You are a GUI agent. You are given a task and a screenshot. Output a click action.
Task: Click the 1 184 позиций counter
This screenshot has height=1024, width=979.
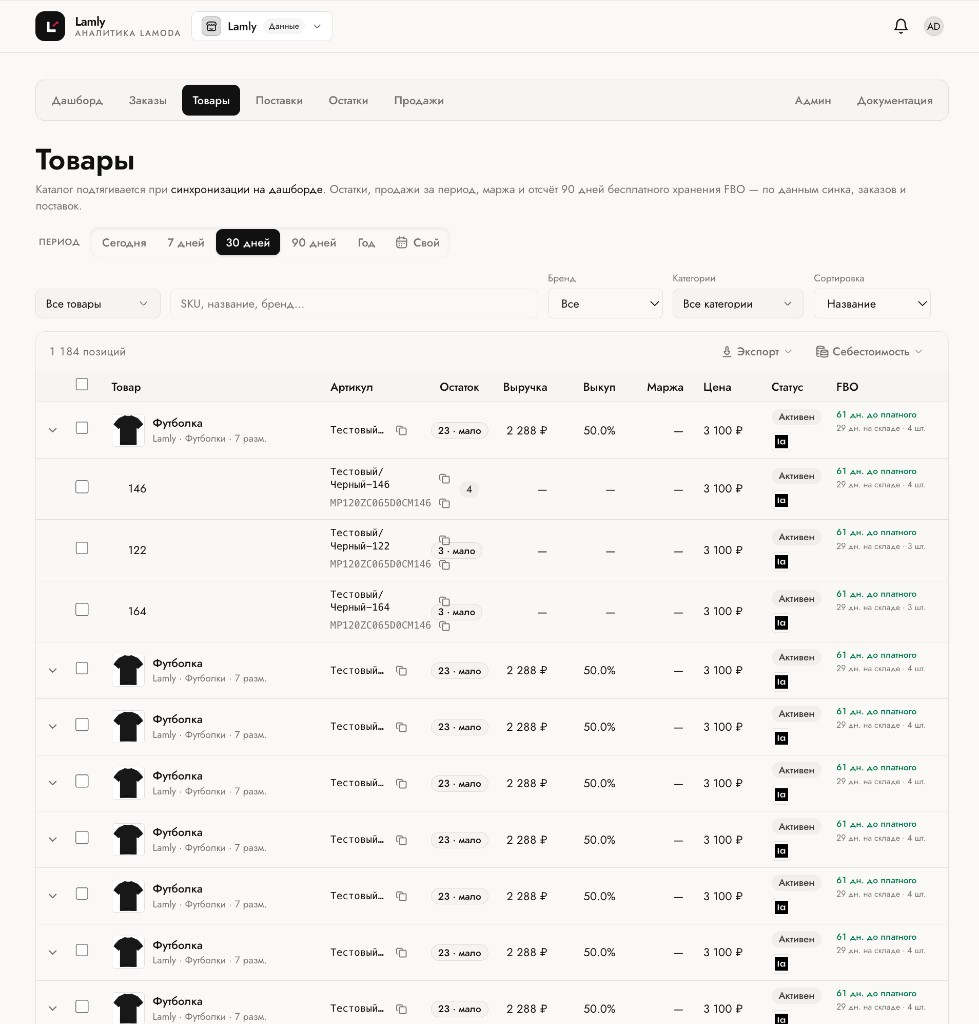(88, 351)
